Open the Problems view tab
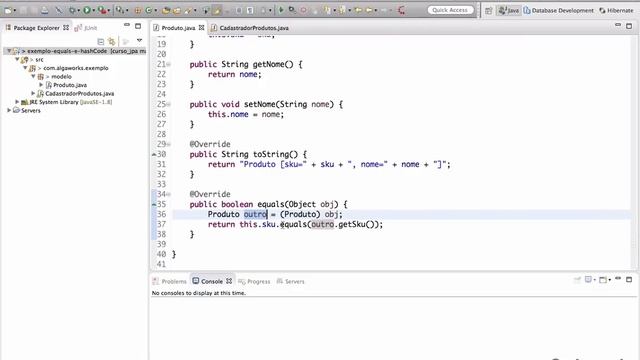Viewport: 640px width, 360px height. point(169,281)
